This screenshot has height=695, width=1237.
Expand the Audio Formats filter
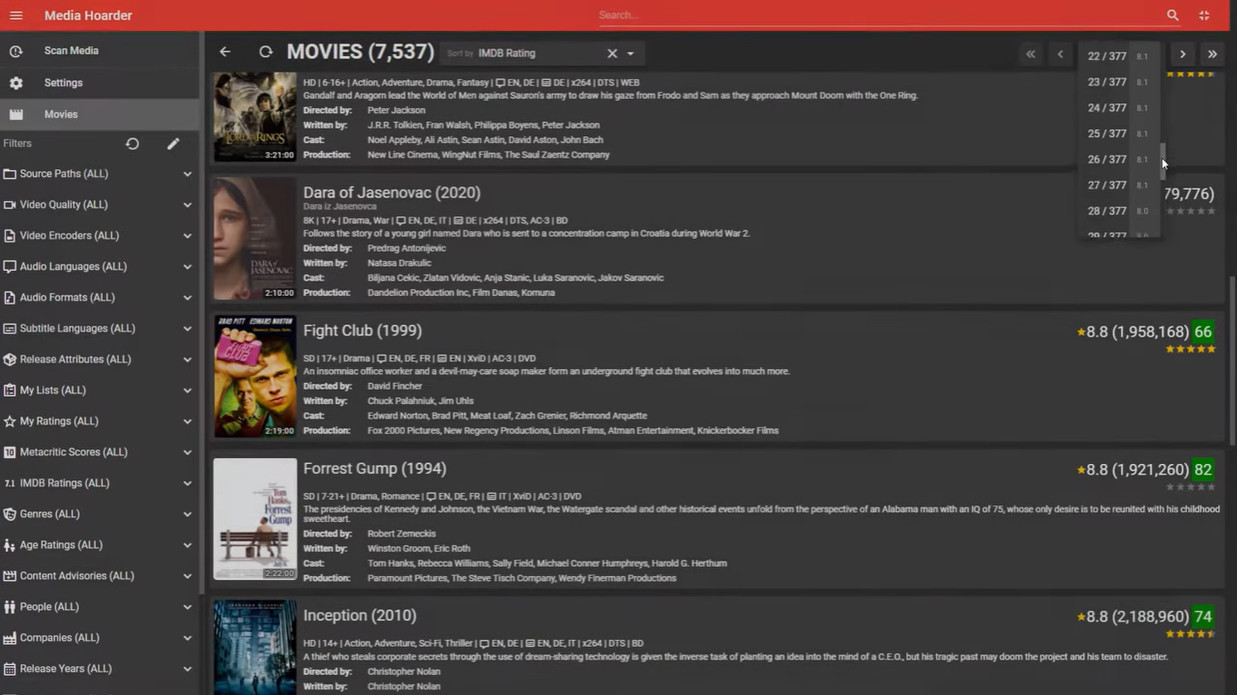[x=187, y=298]
